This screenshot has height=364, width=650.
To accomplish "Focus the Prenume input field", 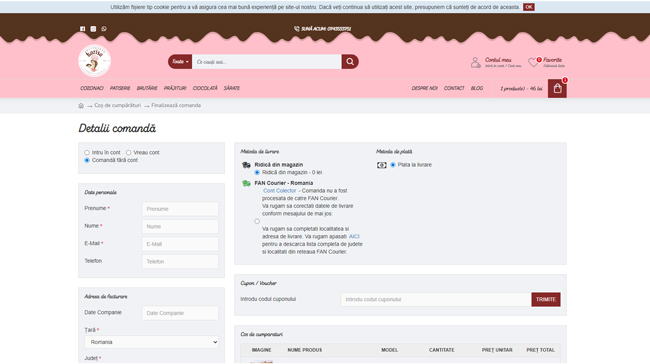I will pyautogui.click(x=180, y=209).
